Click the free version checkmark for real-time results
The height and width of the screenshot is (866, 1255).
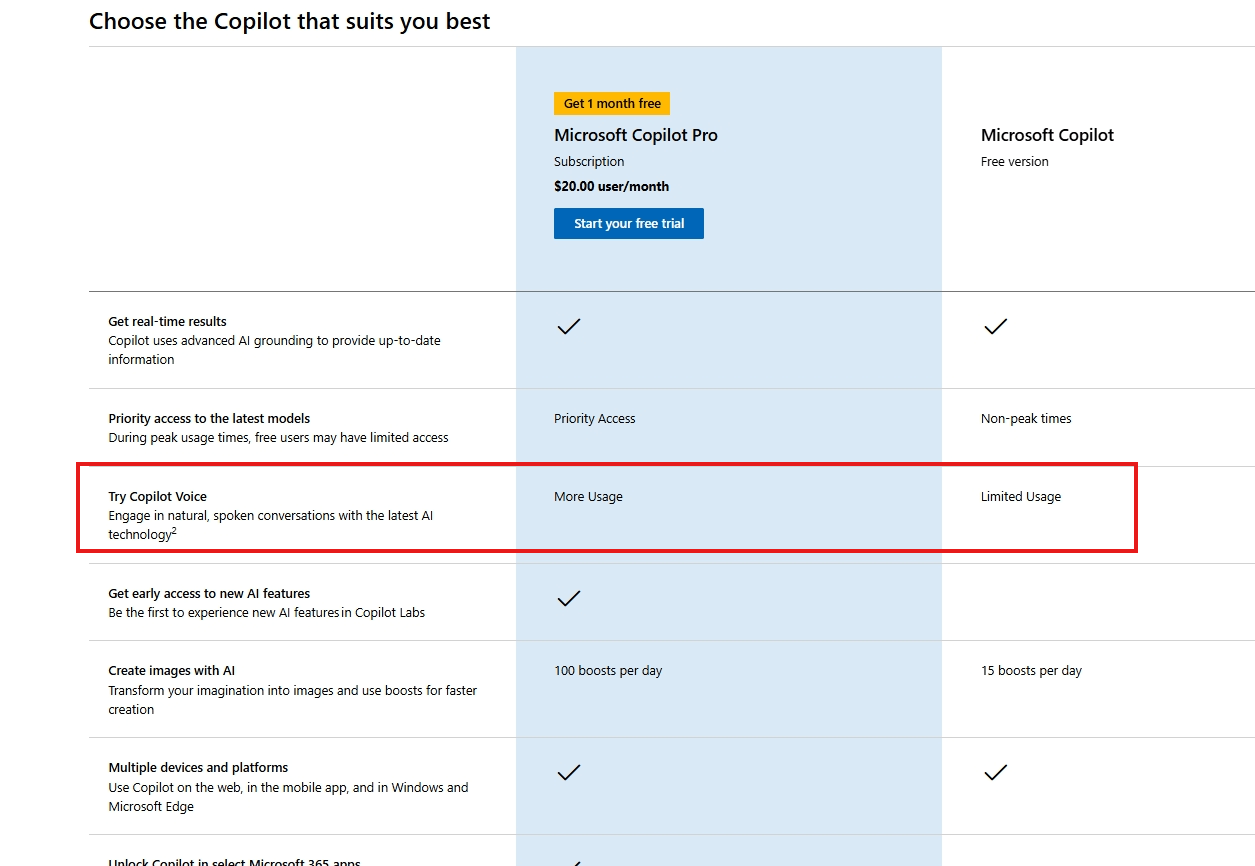995,326
